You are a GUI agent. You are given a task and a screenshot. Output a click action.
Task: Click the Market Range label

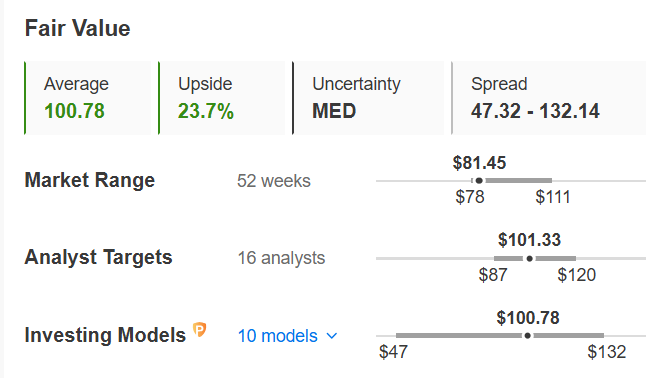pyautogui.click(x=90, y=181)
